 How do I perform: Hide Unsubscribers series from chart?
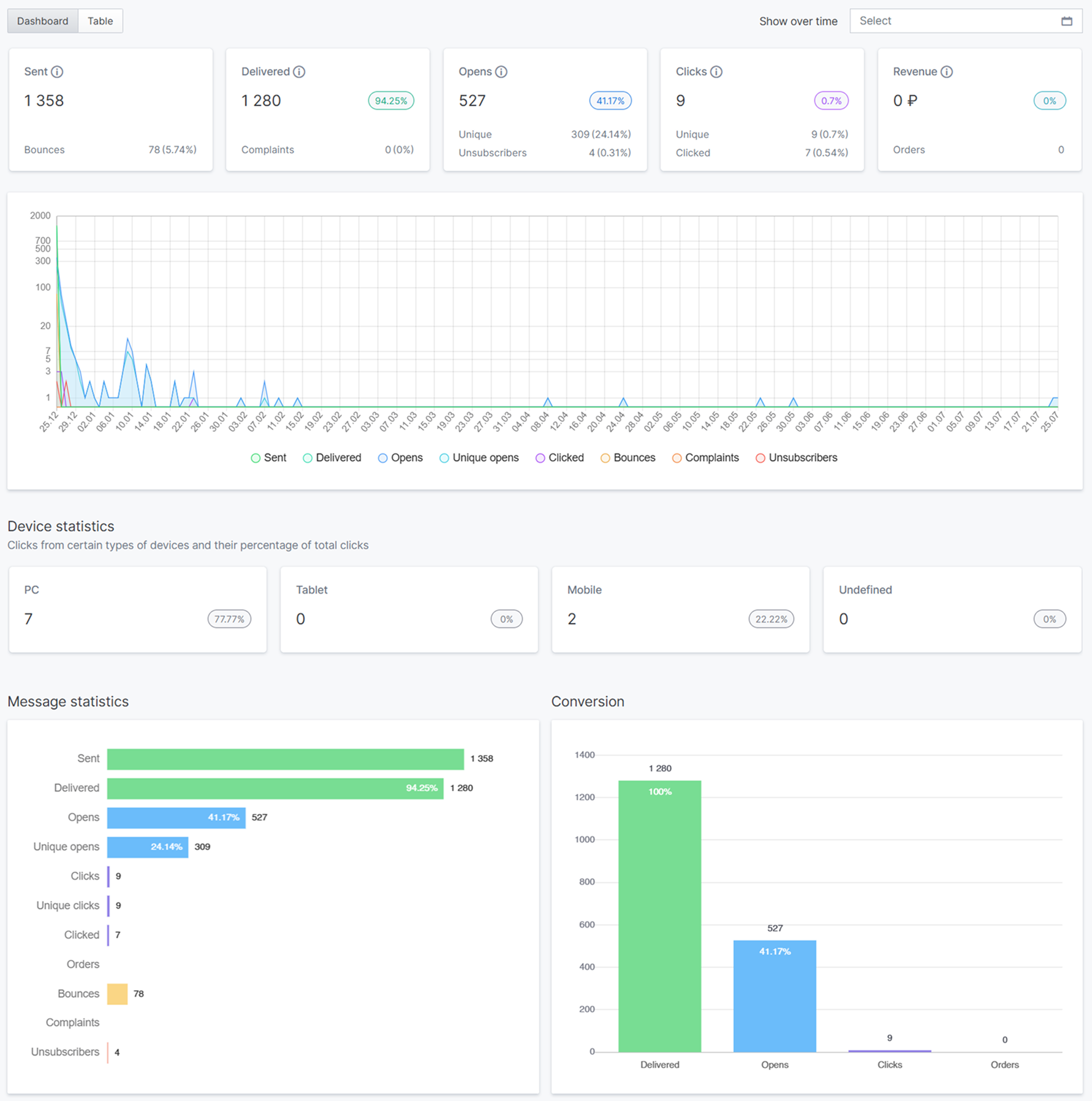click(796, 458)
